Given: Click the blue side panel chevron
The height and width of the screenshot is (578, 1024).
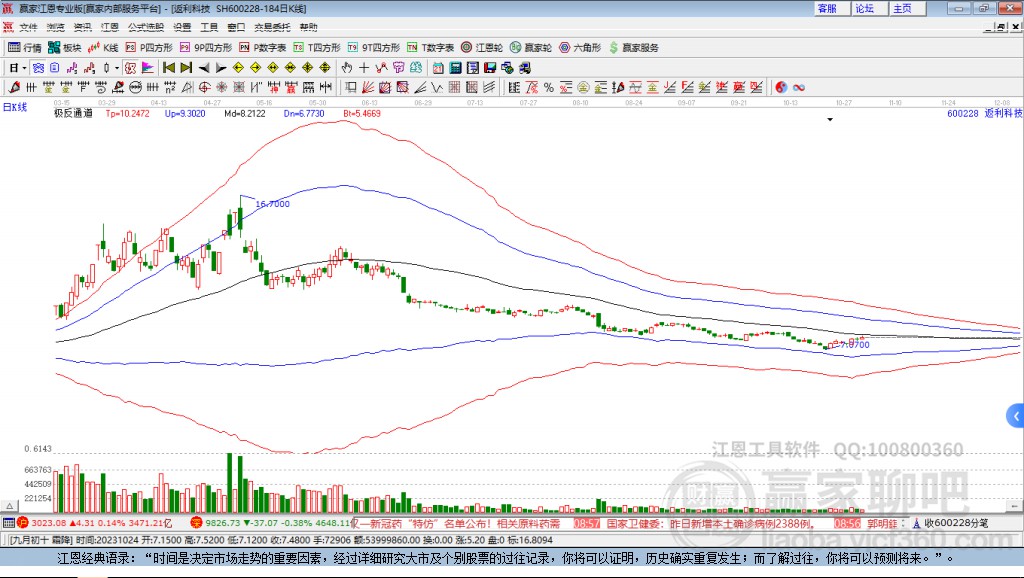Looking at the screenshot, I should (1016, 415).
